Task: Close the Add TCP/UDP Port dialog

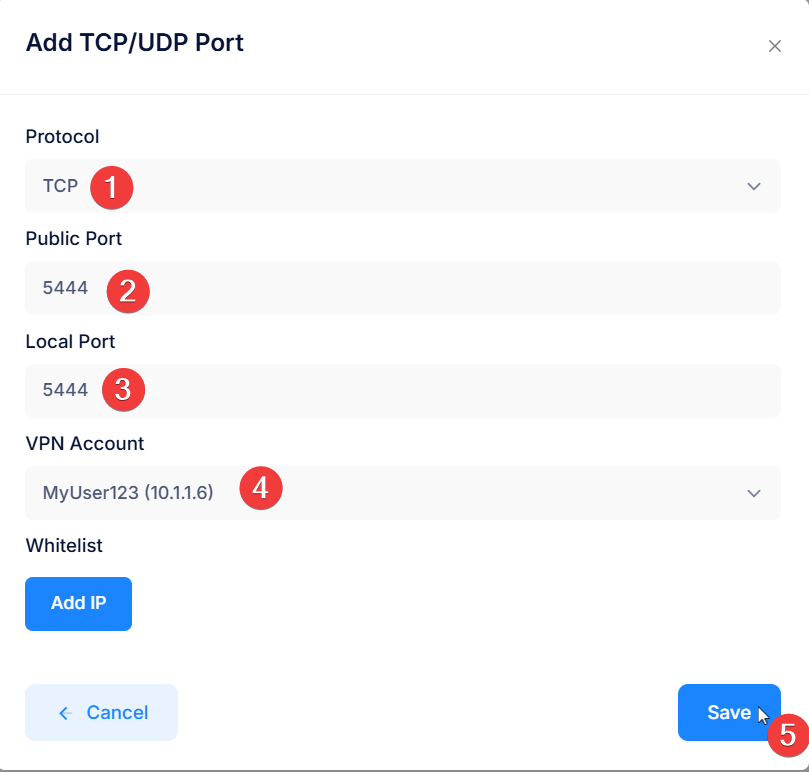Action: [774, 46]
